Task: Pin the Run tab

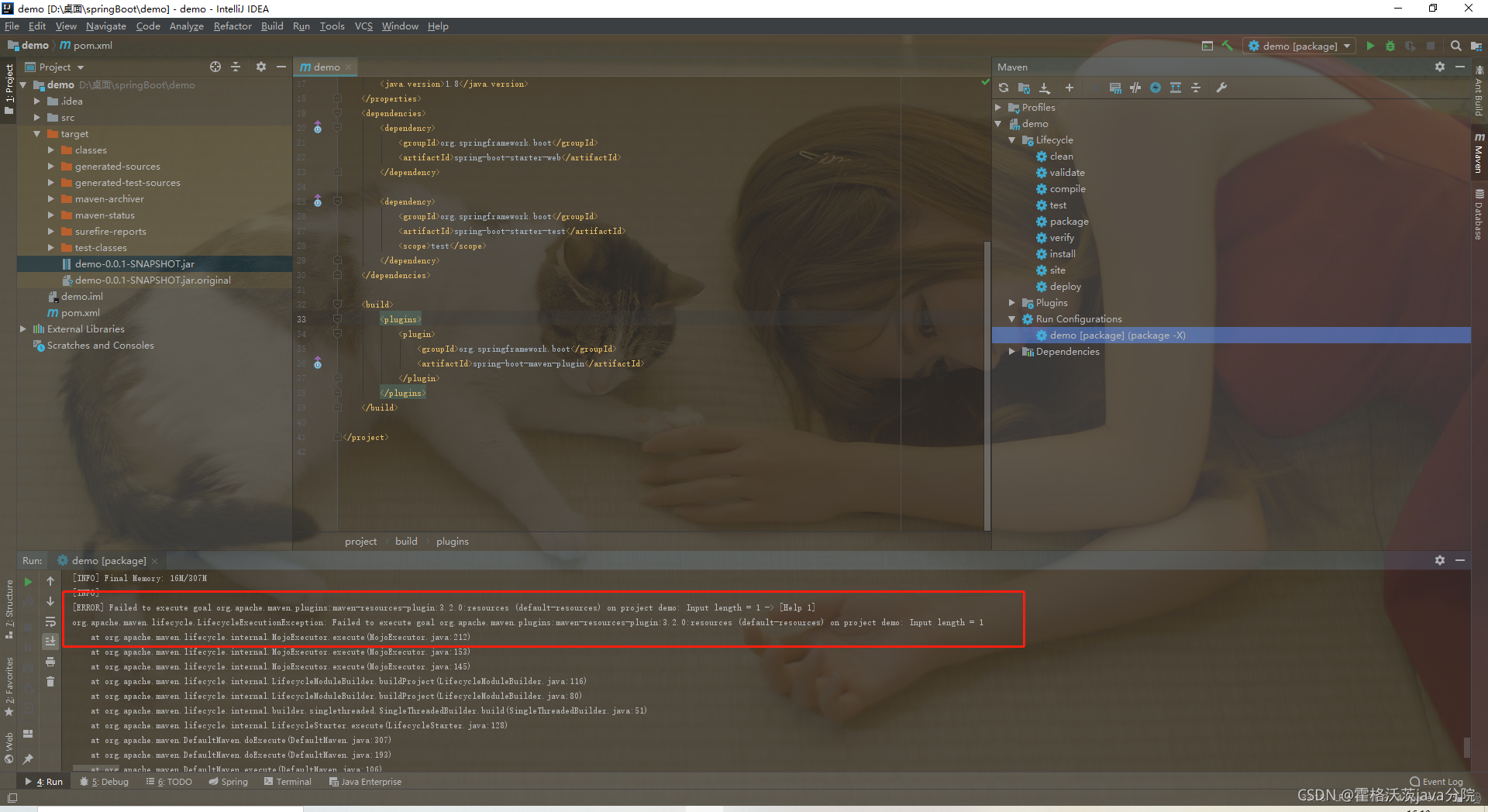Action: tap(29, 759)
